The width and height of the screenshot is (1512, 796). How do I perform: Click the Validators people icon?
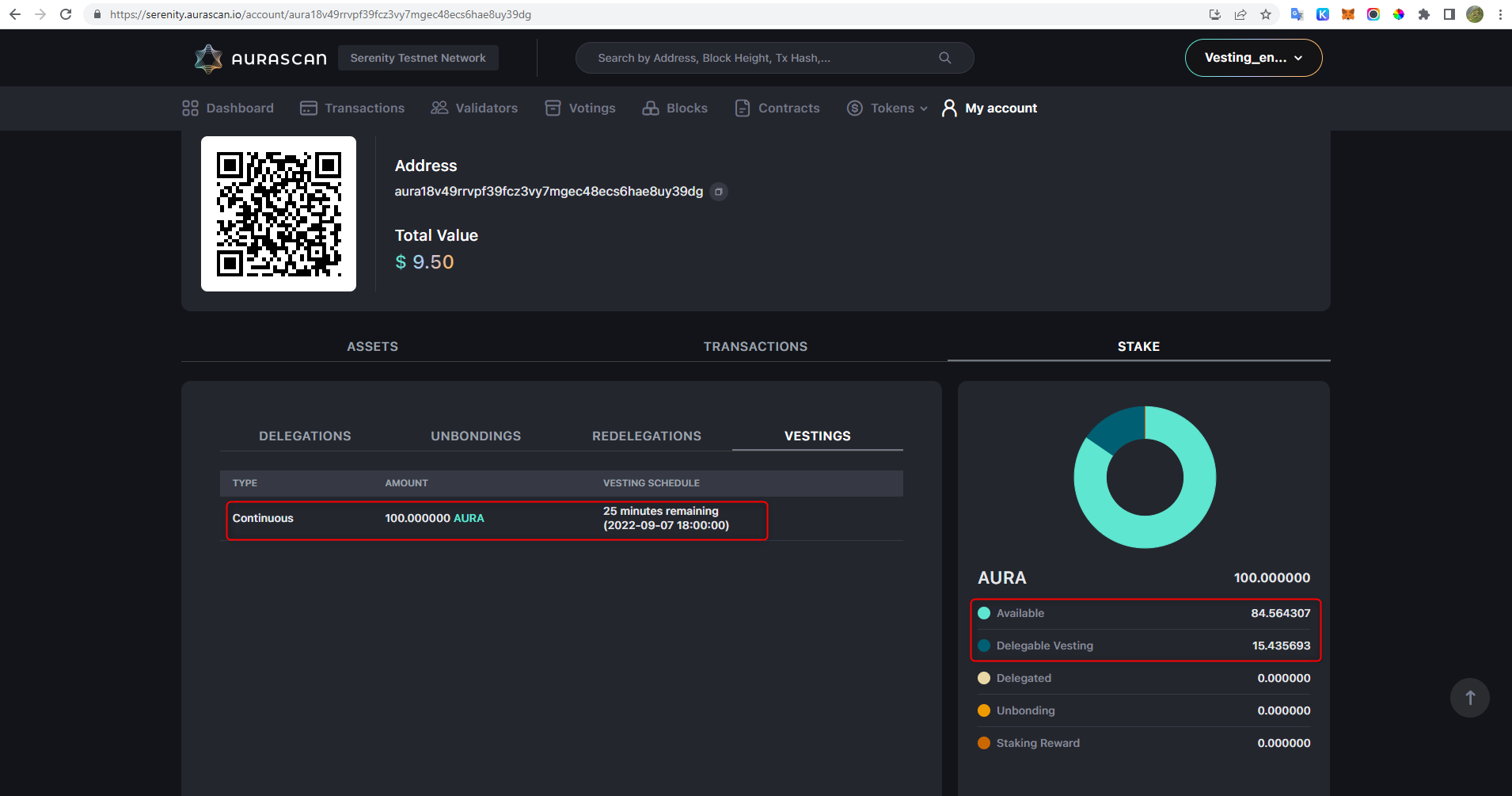439,108
